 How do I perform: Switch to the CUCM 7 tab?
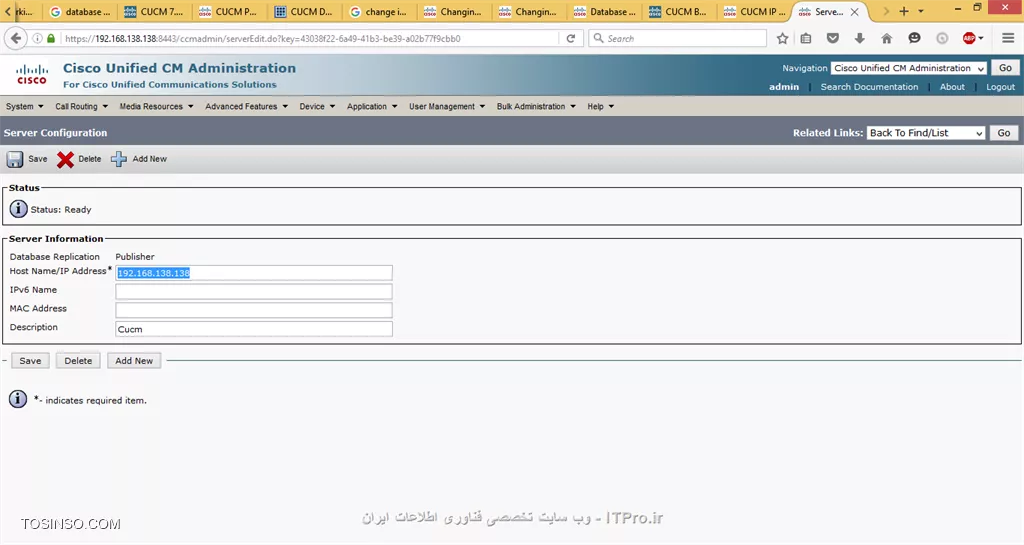[x=154, y=12]
